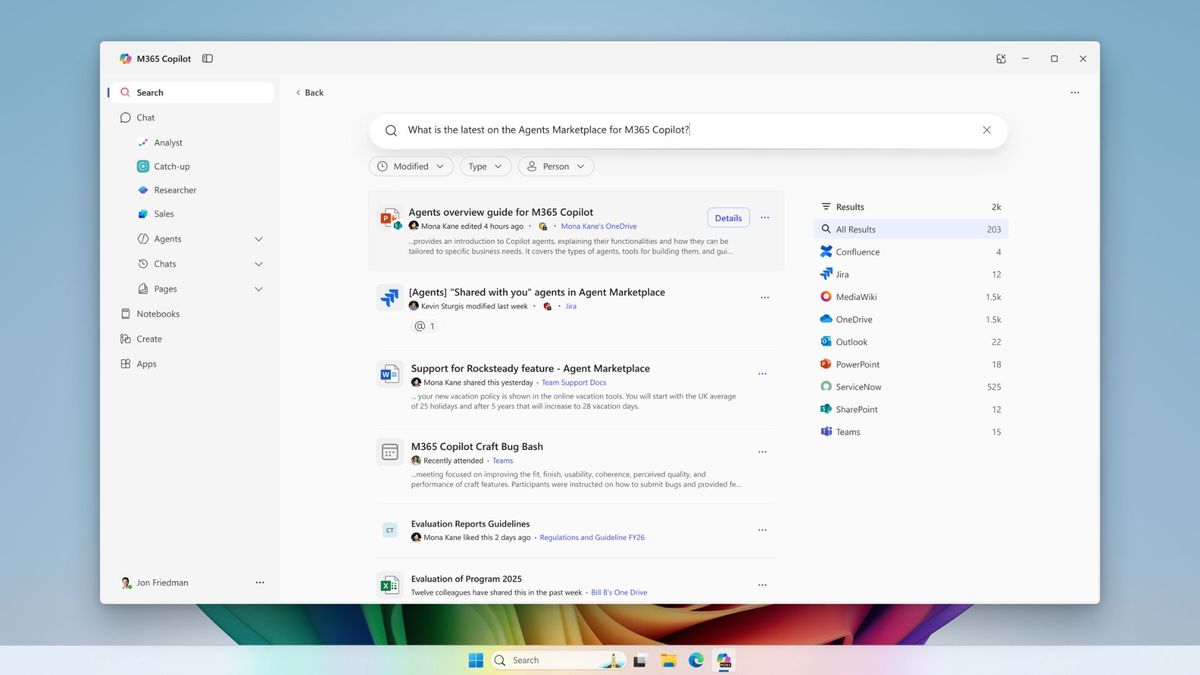Open the top-right ellipsis menu
The image size is (1200, 675).
[x=1075, y=92]
